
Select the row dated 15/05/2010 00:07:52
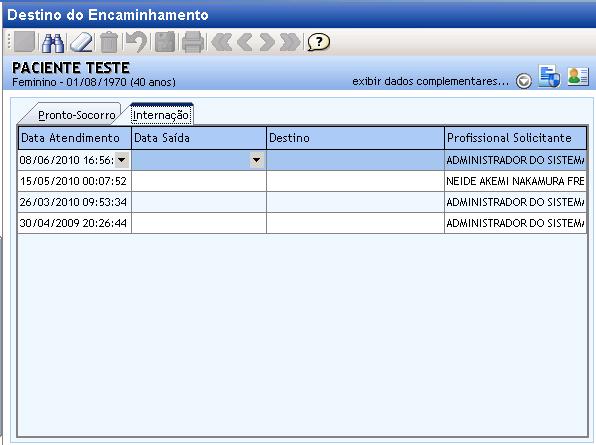(x=302, y=181)
